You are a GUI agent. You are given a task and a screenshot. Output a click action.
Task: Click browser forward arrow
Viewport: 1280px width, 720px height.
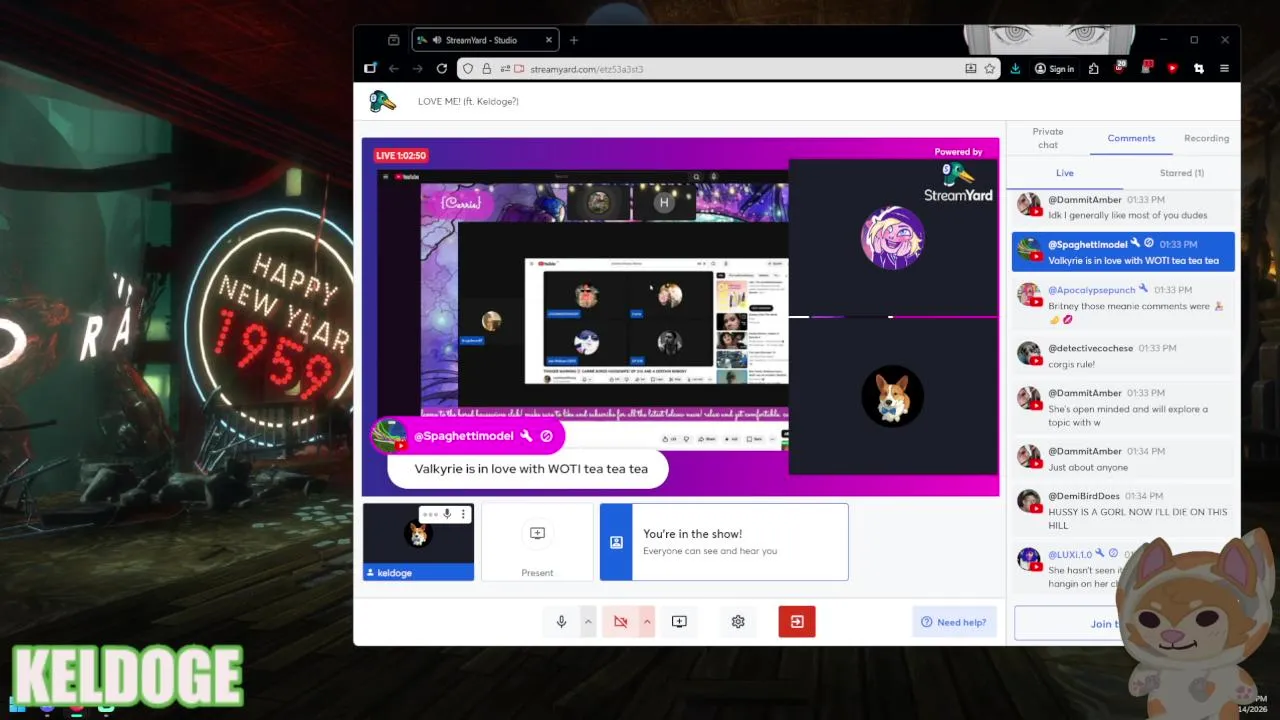pos(418,69)
